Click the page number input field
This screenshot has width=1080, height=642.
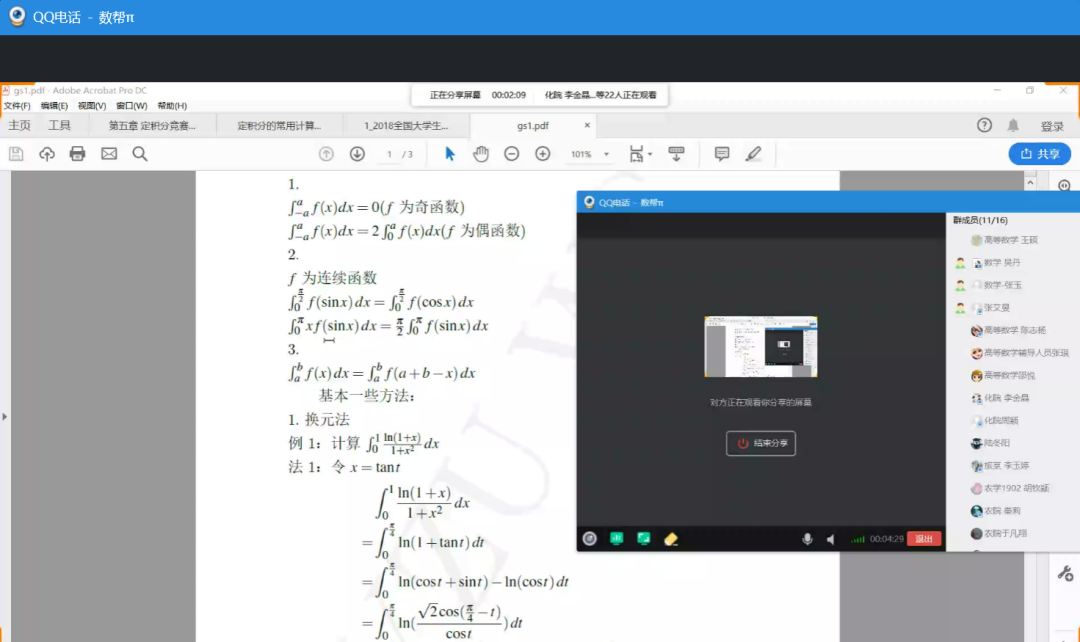coord(389,154)
